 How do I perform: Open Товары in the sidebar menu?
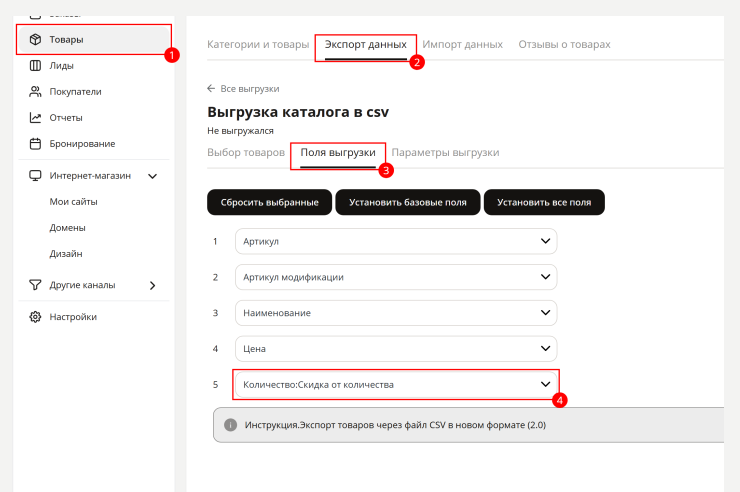coord(94,40)
